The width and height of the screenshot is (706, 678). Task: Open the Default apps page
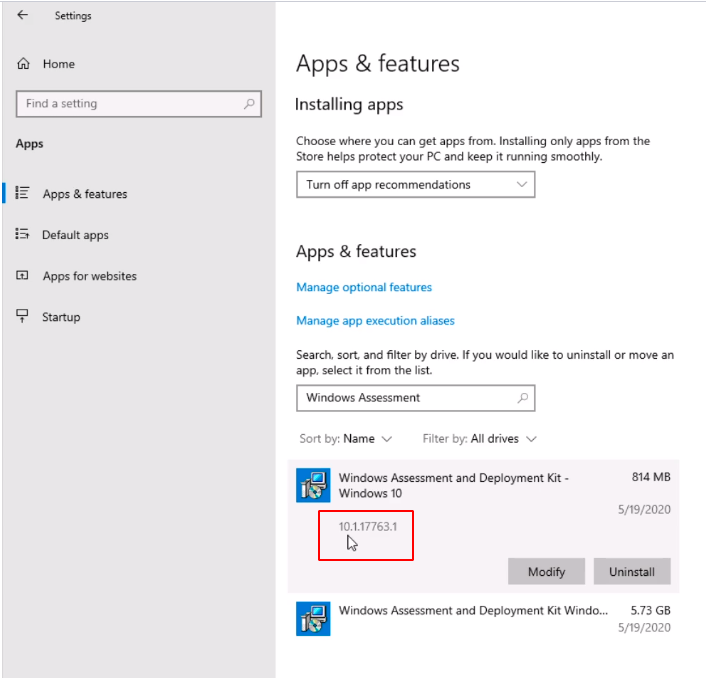(x=75, y=235)
